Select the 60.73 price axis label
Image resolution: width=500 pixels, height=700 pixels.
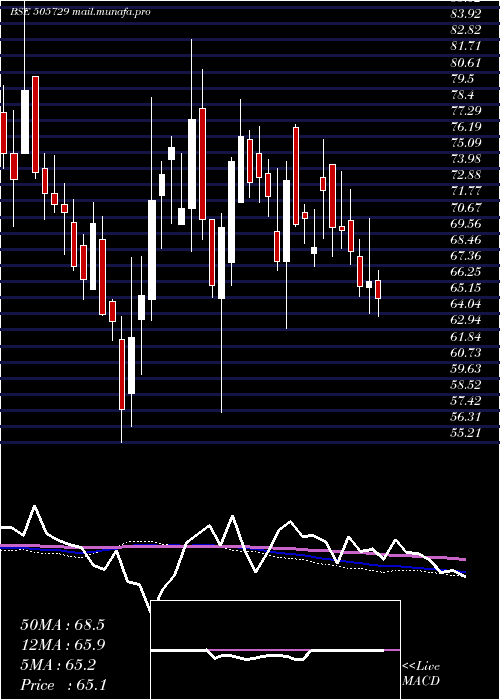pos(466,353)
